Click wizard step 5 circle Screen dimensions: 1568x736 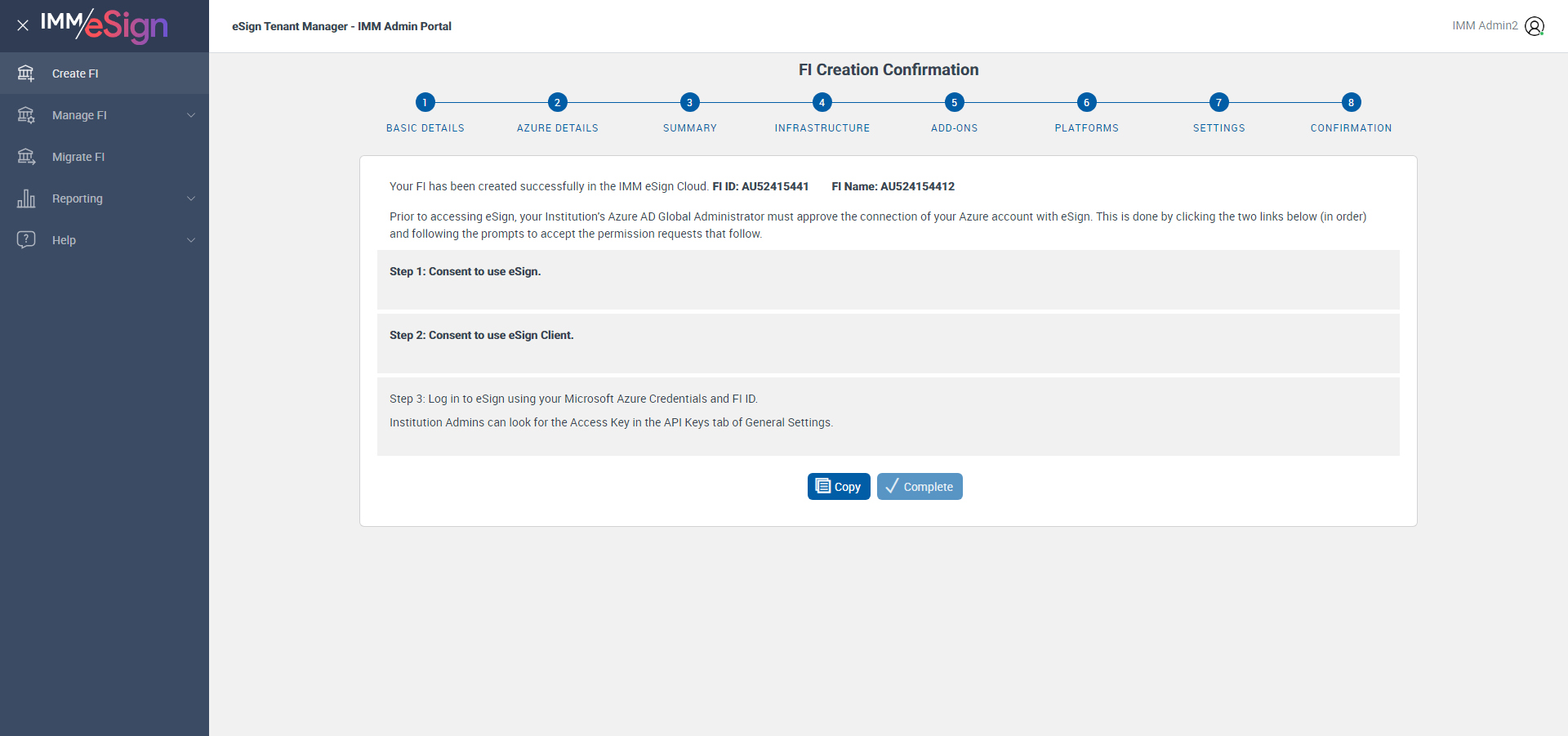tap(954, 102)
